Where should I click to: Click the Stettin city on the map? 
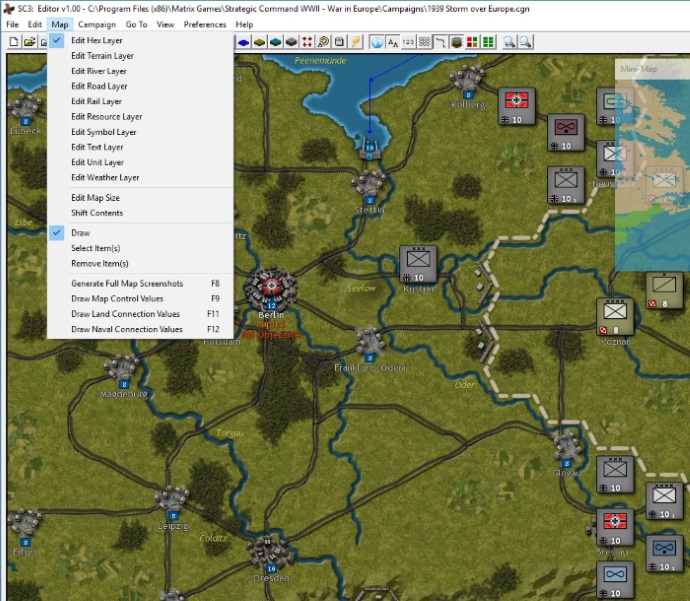(369, 185)
